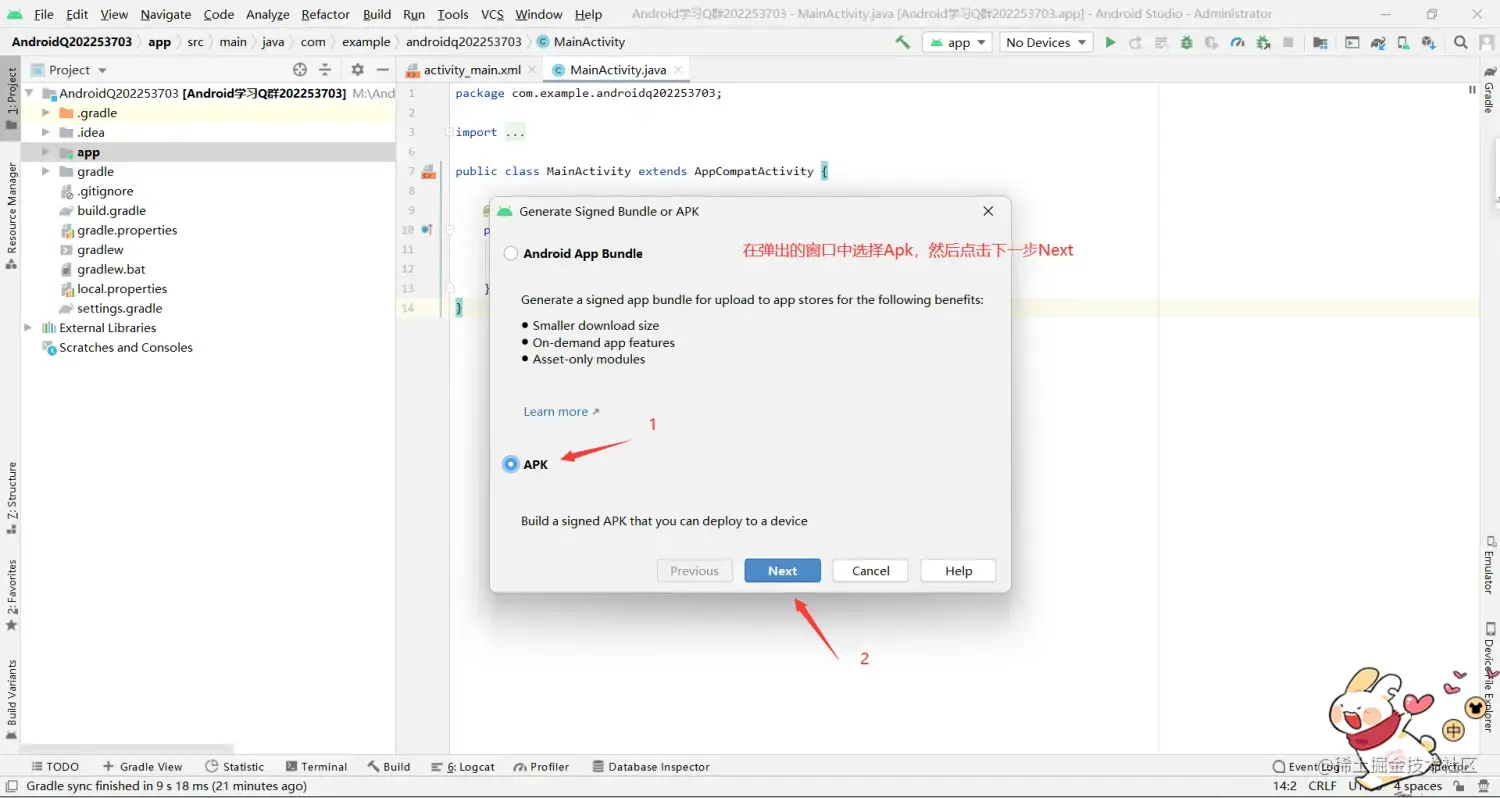Open the VCS menu
Image resolution: width=1500 pixels, height=798 pixels.
pos(492,14)
